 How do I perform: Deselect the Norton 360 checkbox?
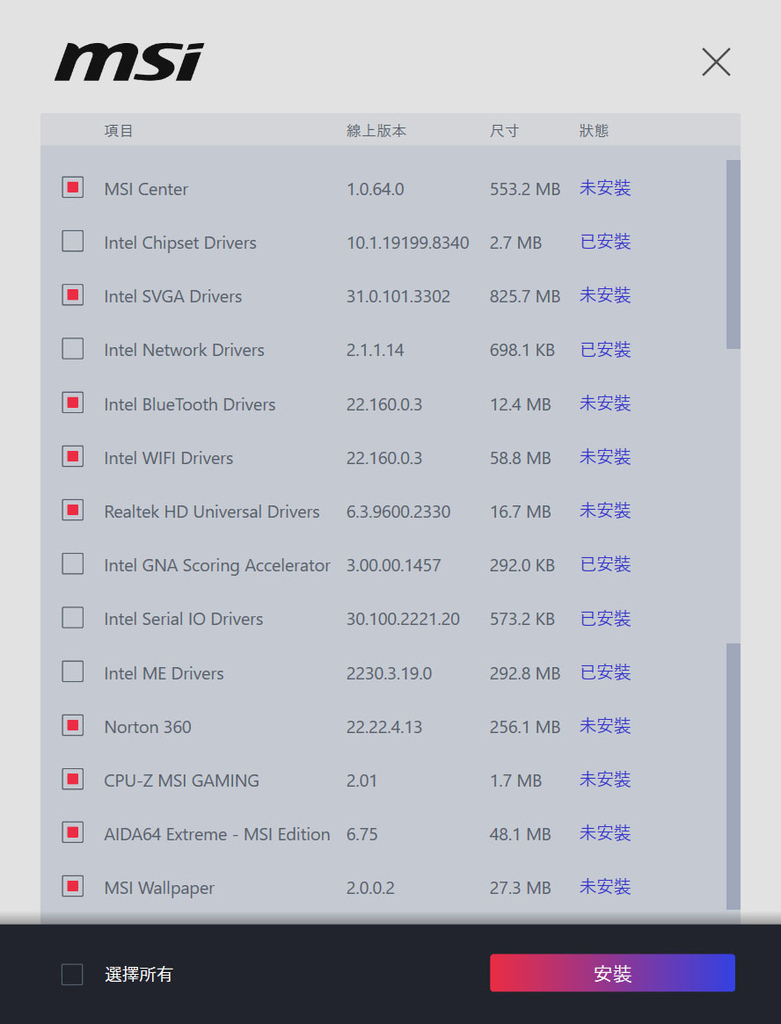point(72,725)
